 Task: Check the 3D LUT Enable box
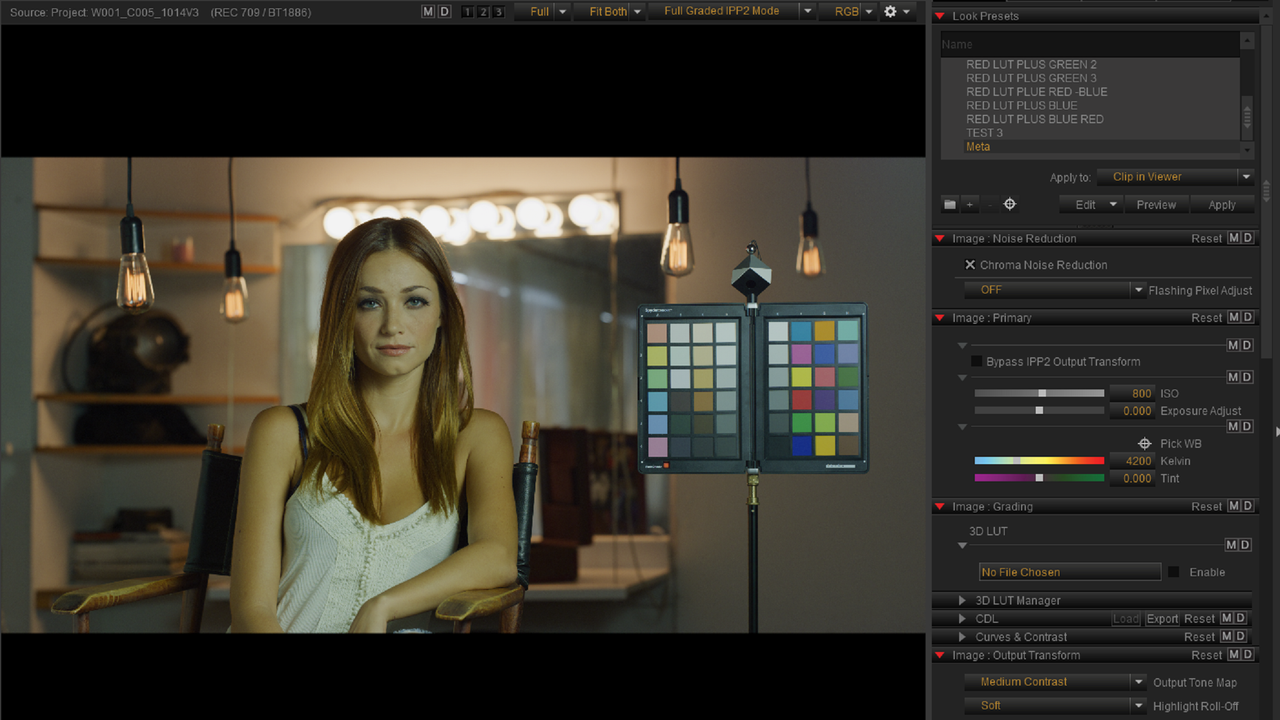tap(1174, 572)
